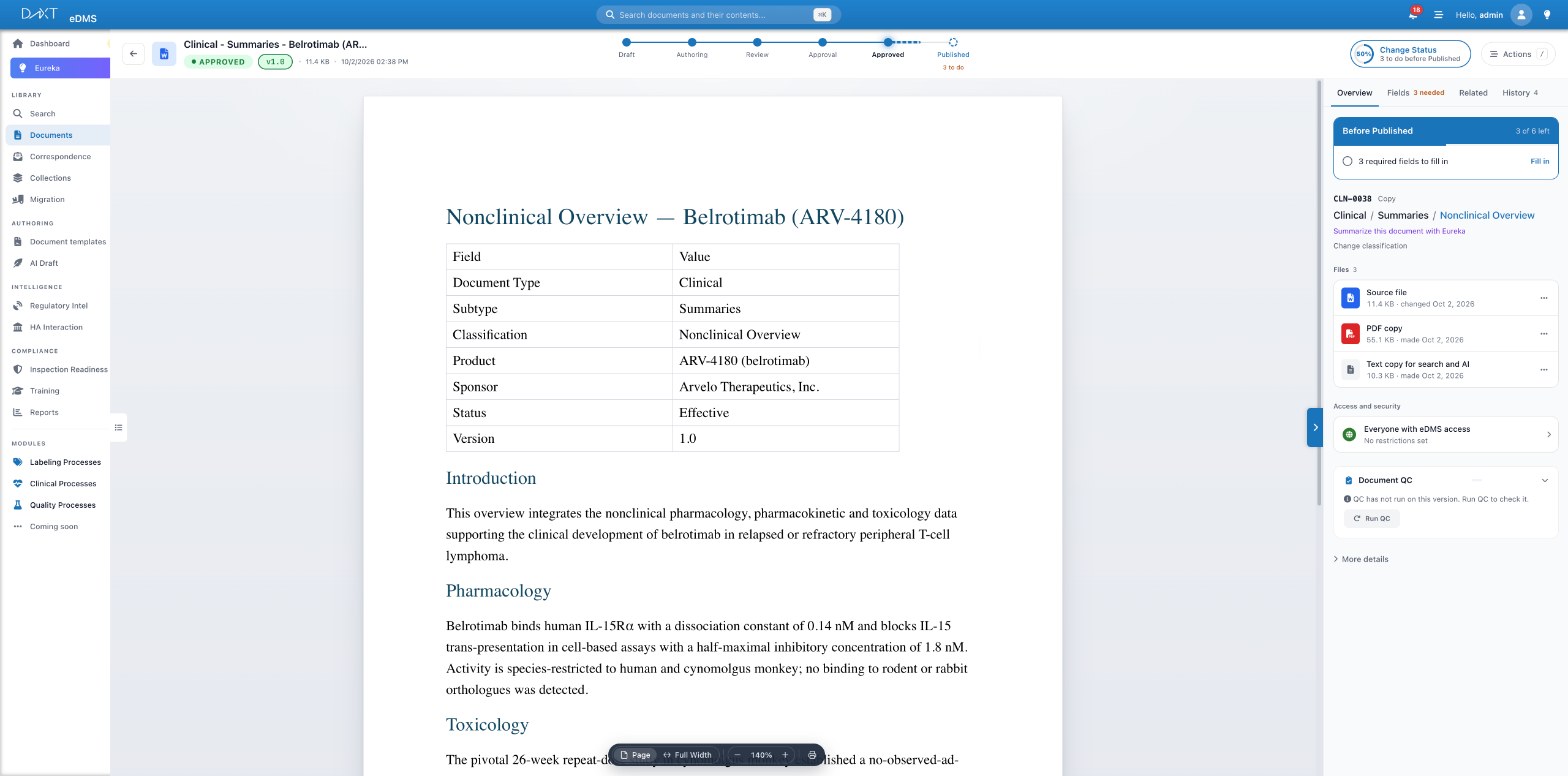Switch to the Fields tab

coord(1415,93)
